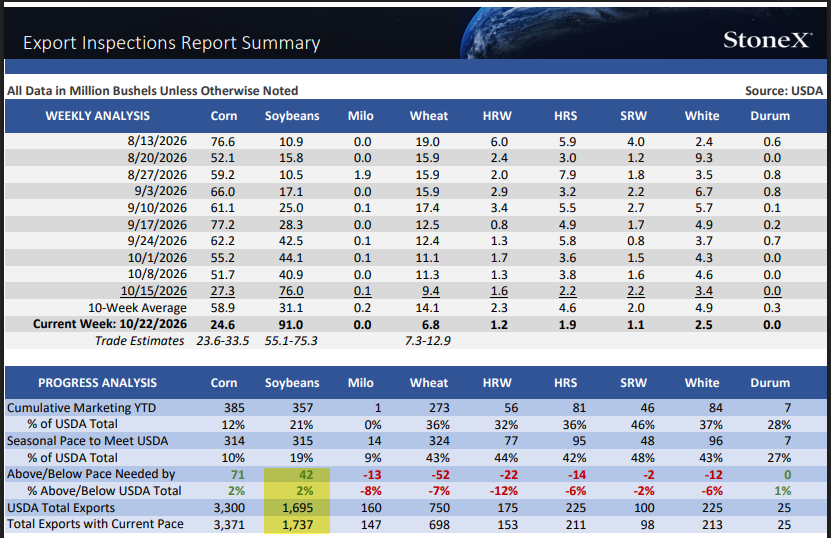Click the "PROGRESS ANALYSIS" table header
Image resolution: width=831 pixels, height=538 pixels.
[x=98, y=383]
